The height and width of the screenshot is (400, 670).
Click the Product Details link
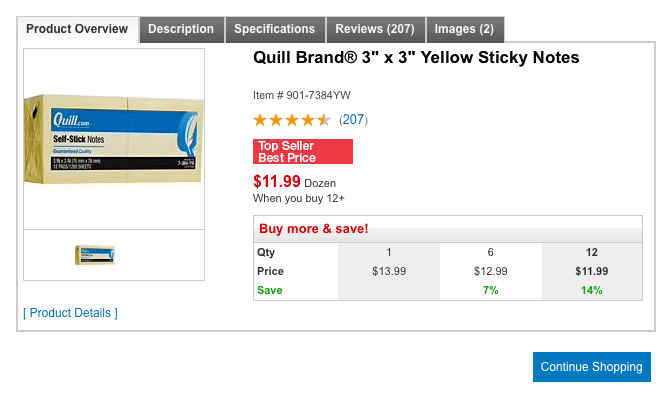click(70, 313)
